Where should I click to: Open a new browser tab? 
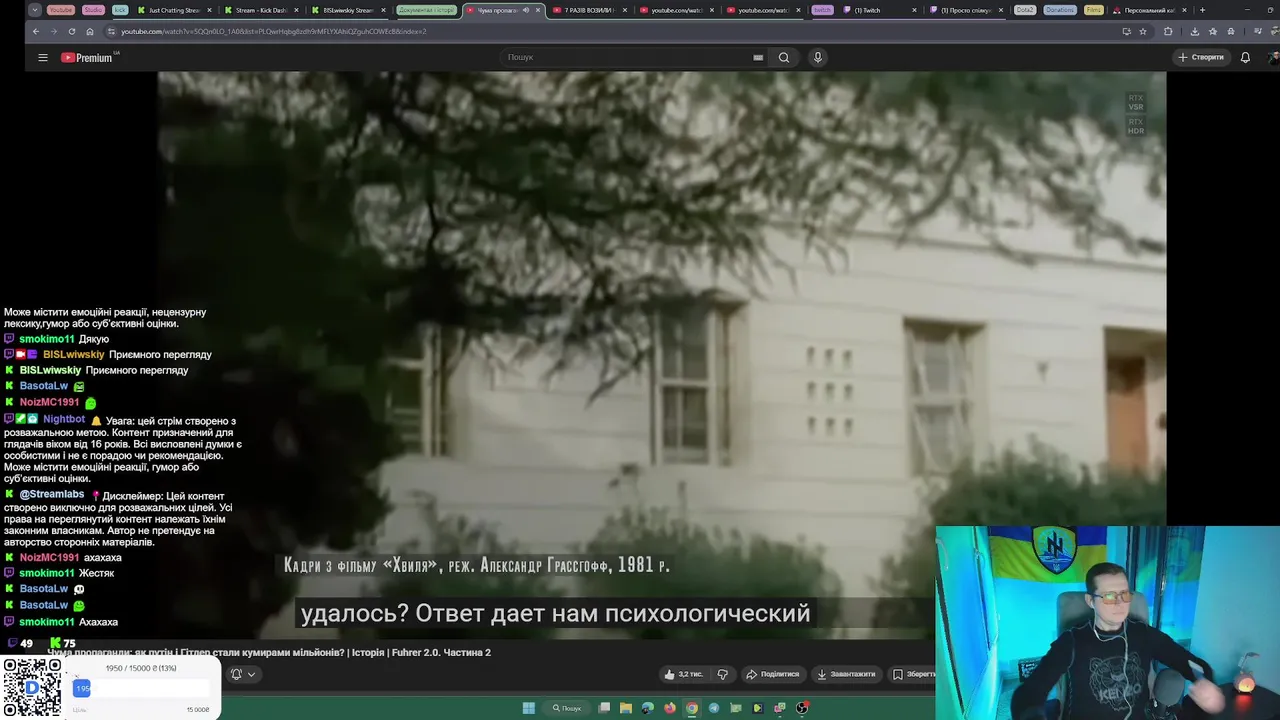[x=1202, y=10]
